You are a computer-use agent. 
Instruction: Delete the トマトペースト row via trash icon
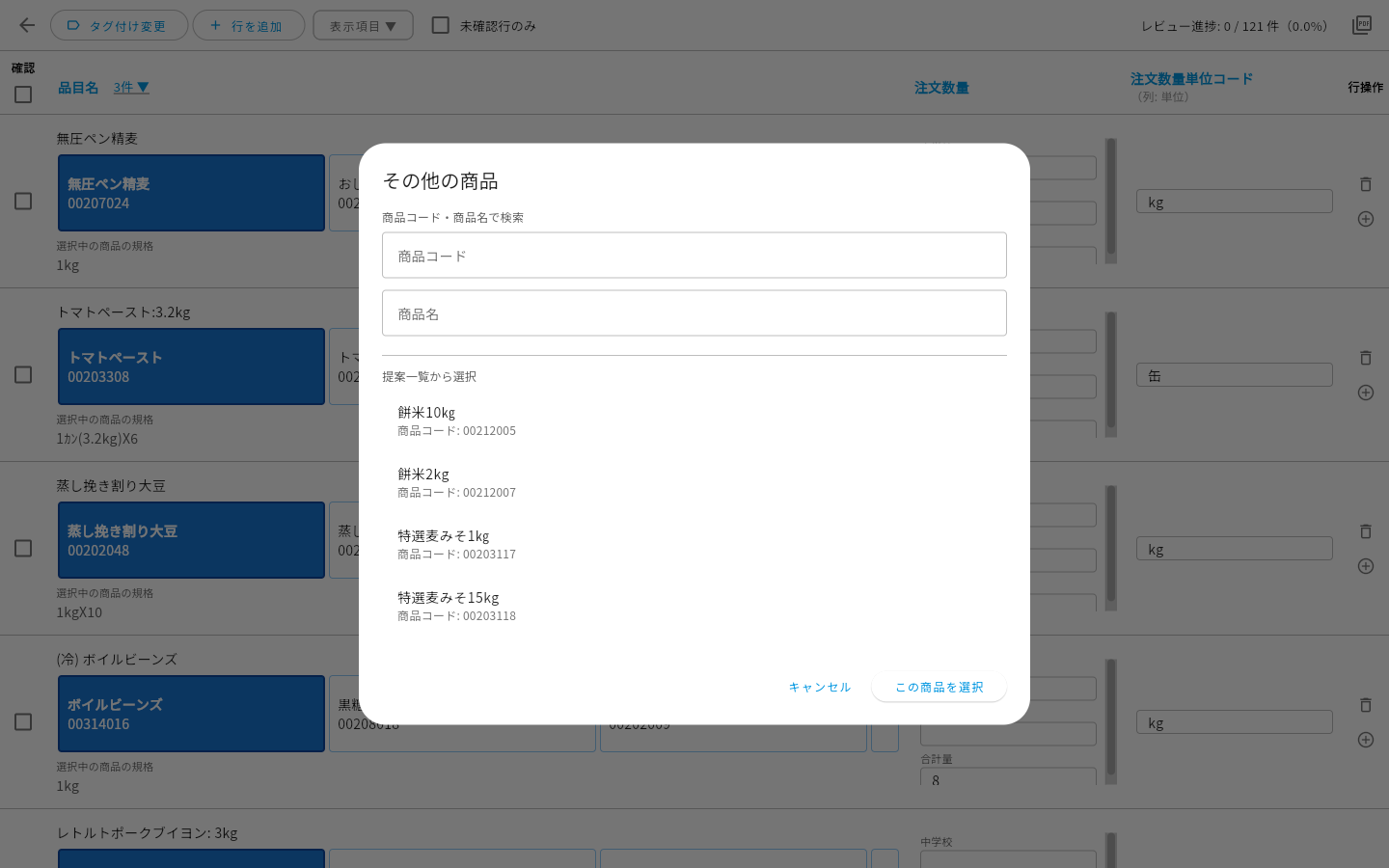1366,358
